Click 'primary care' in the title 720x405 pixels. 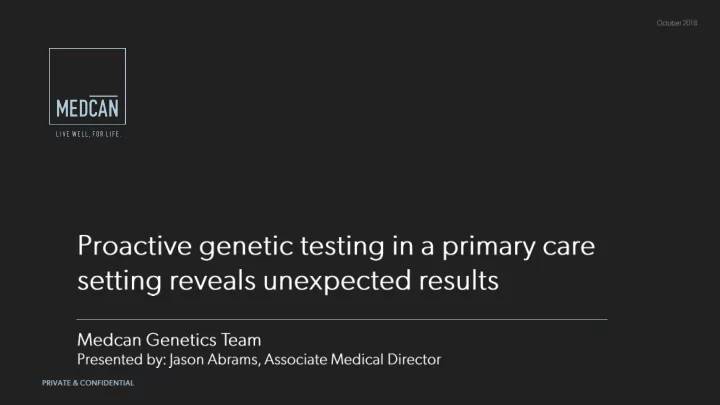pyautogui.click(x=518, y=247)
